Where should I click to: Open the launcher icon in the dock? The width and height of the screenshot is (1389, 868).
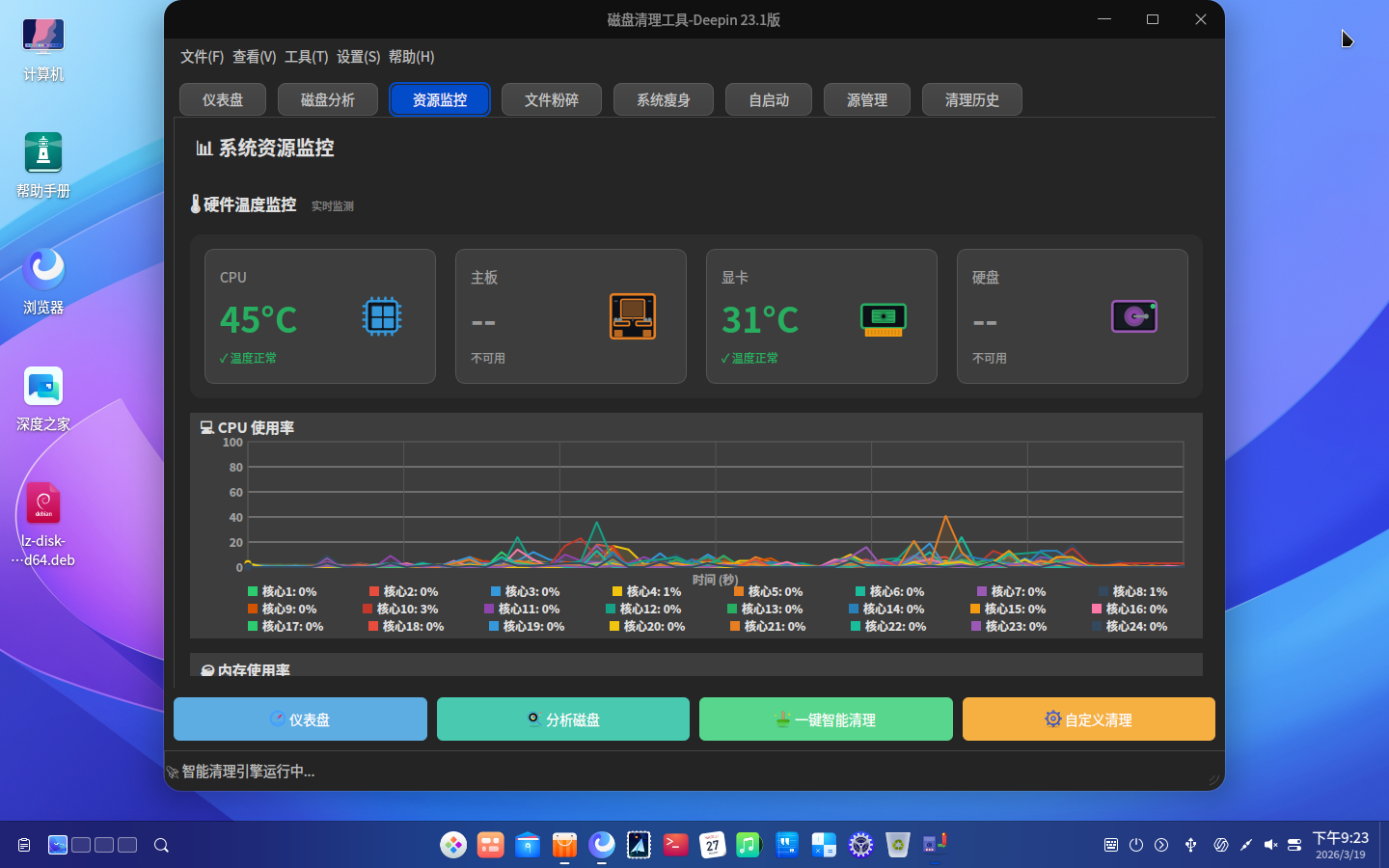453,845
